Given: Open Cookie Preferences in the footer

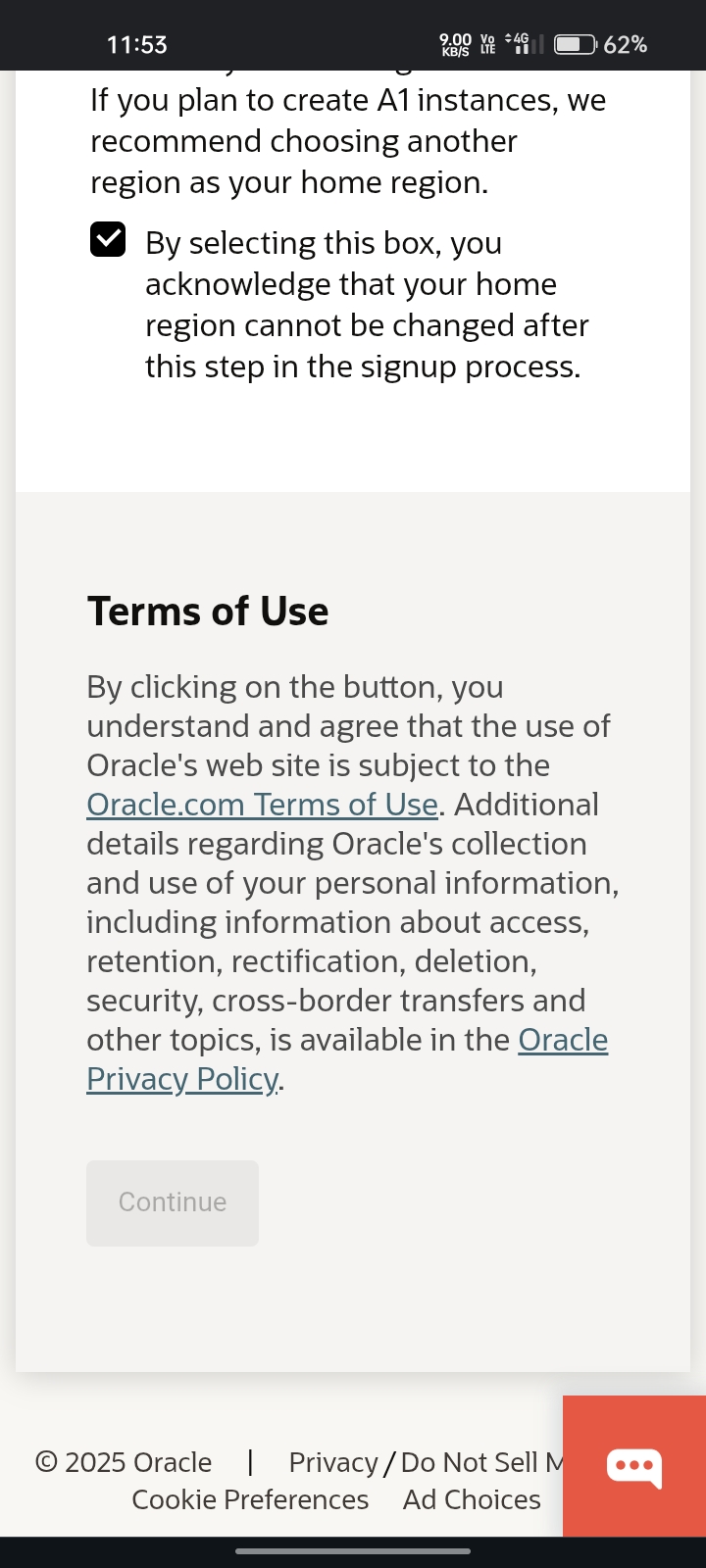Looking at the screenshot, I should coord(250,1499).
